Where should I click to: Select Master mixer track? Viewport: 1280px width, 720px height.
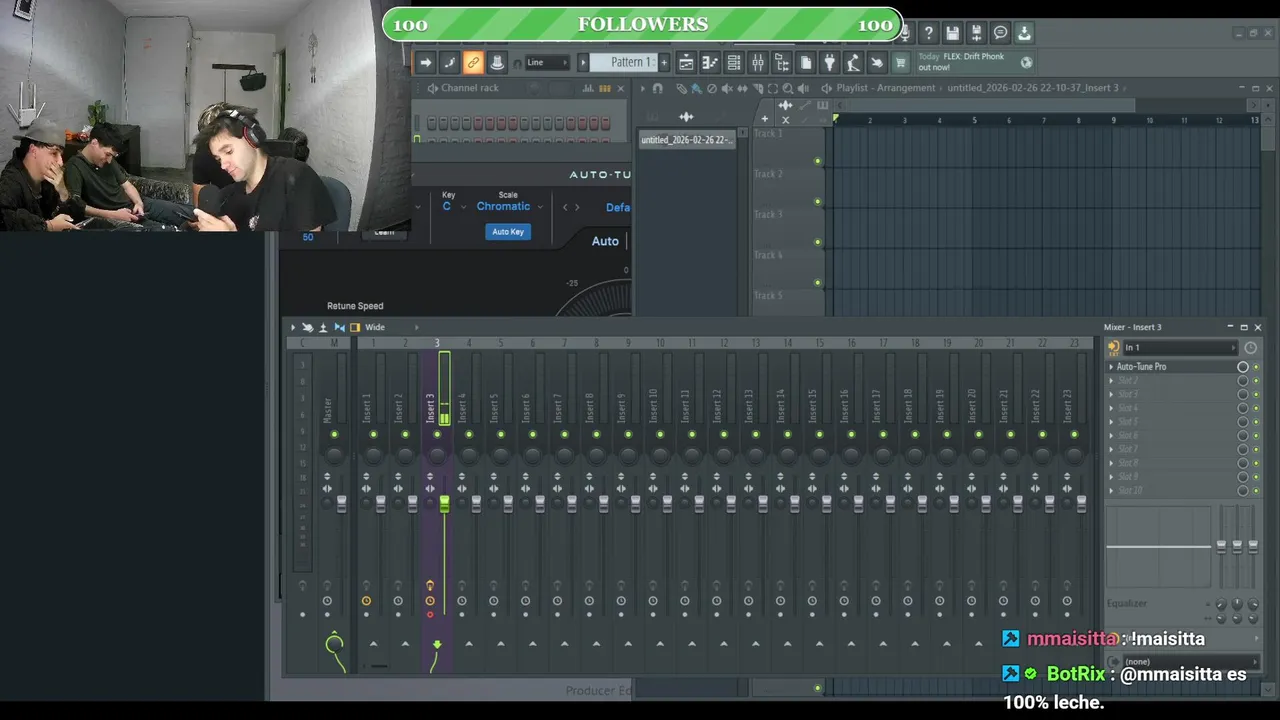coord(327,410)
